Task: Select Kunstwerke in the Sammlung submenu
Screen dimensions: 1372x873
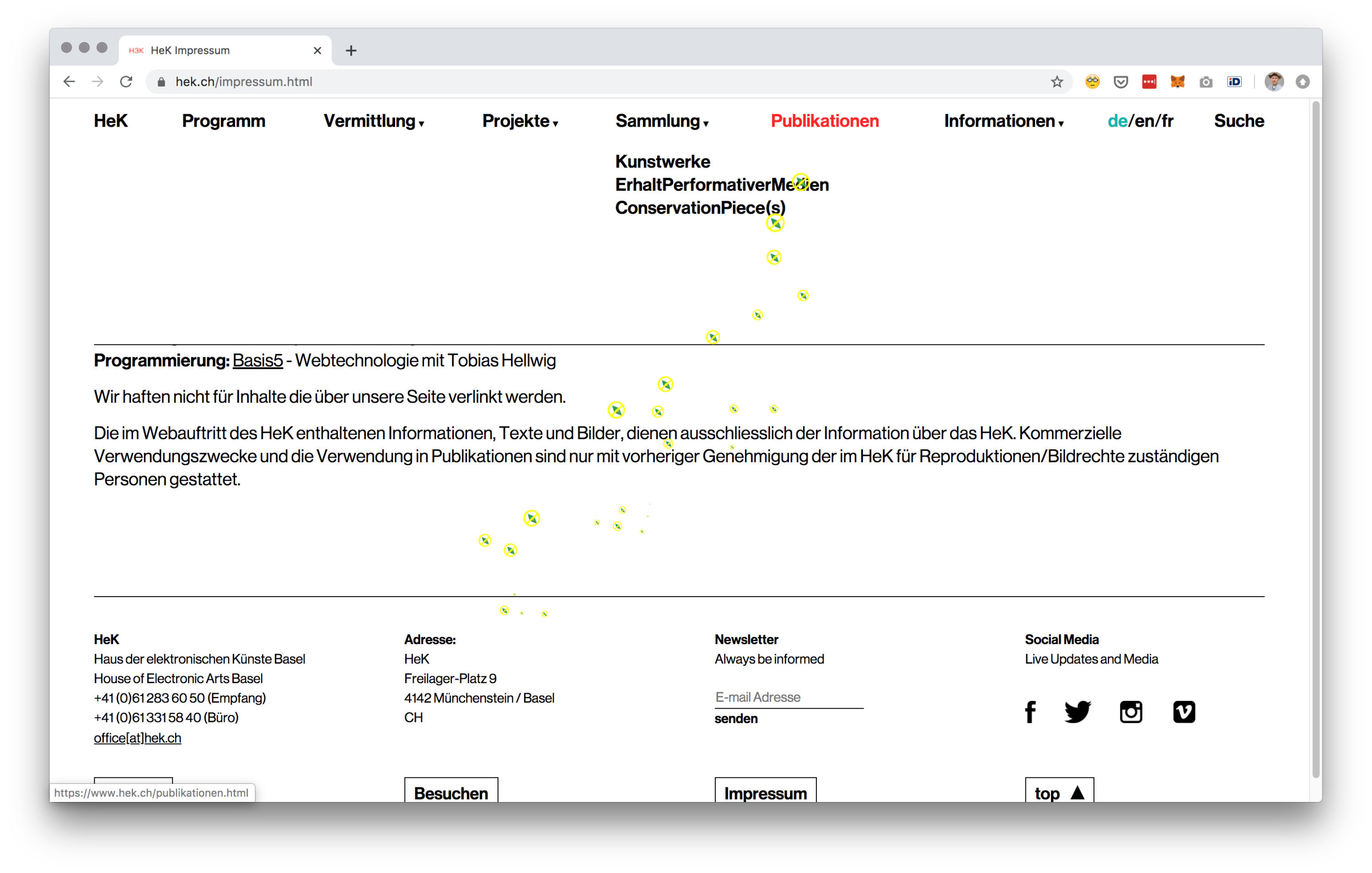Action: point(662,162)
